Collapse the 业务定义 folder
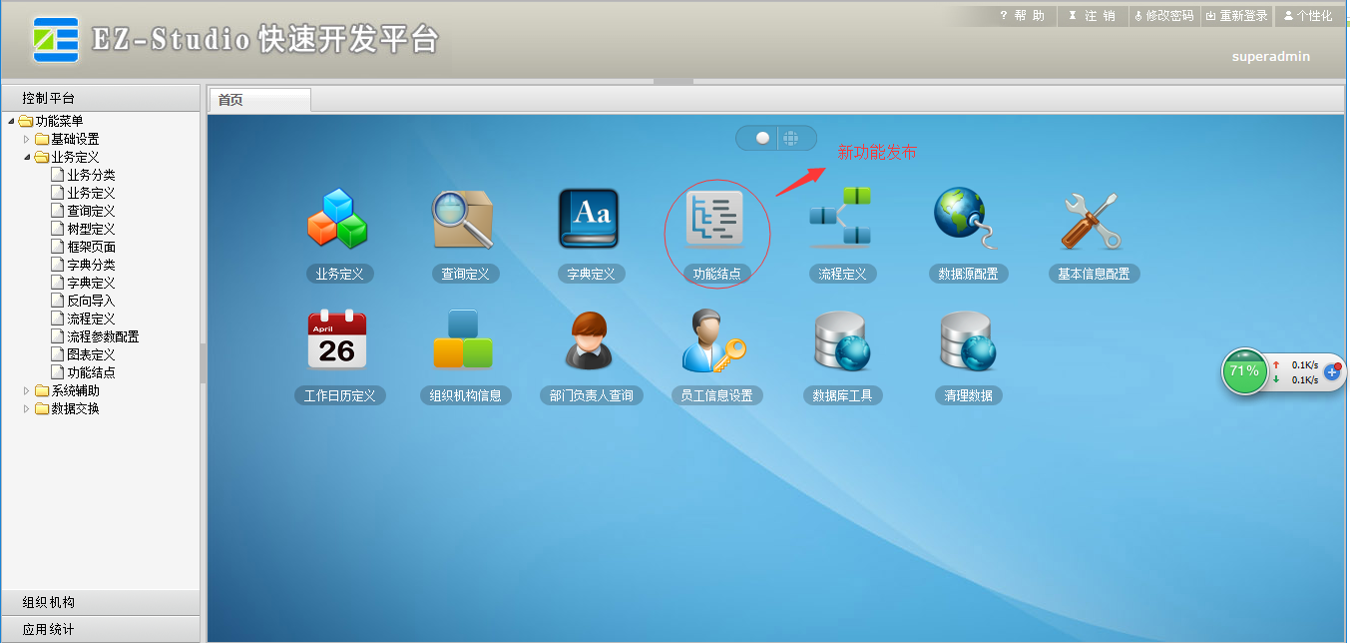This screenshot has height=643, width=1350. [x=27, y=157]
